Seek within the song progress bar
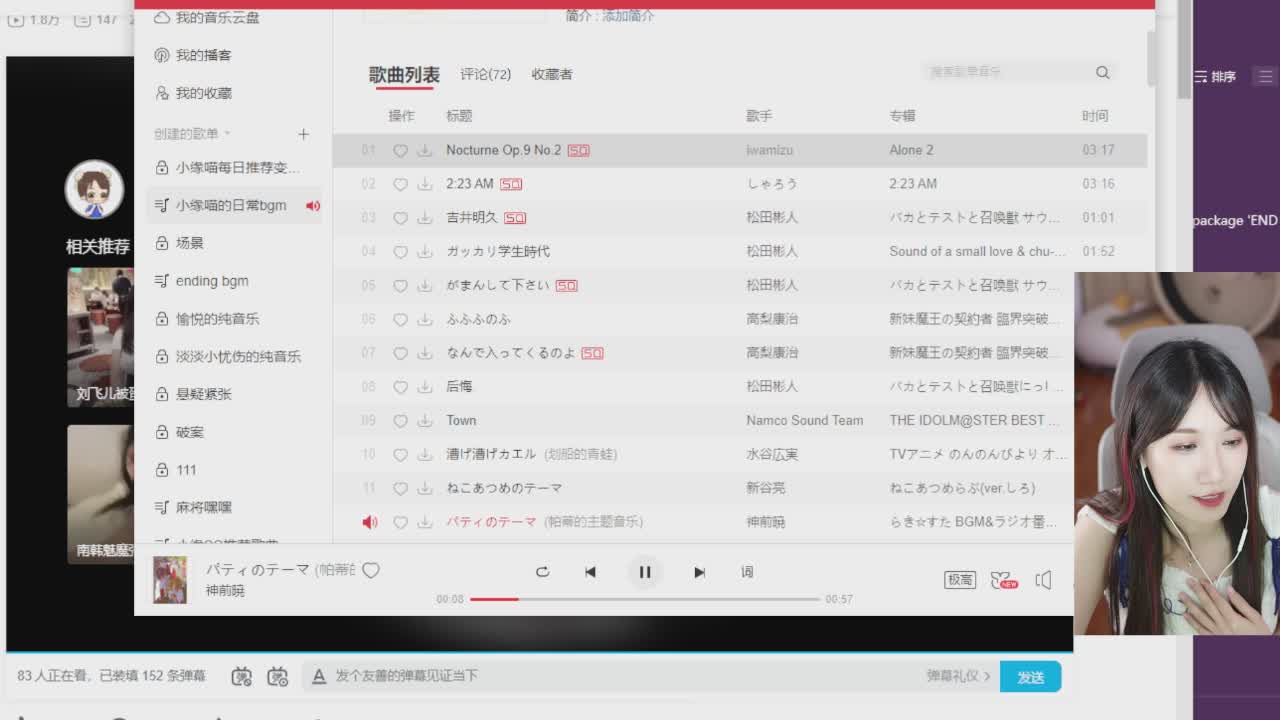Viewport: 1280px width, 720px height. [x=645, y=599]
